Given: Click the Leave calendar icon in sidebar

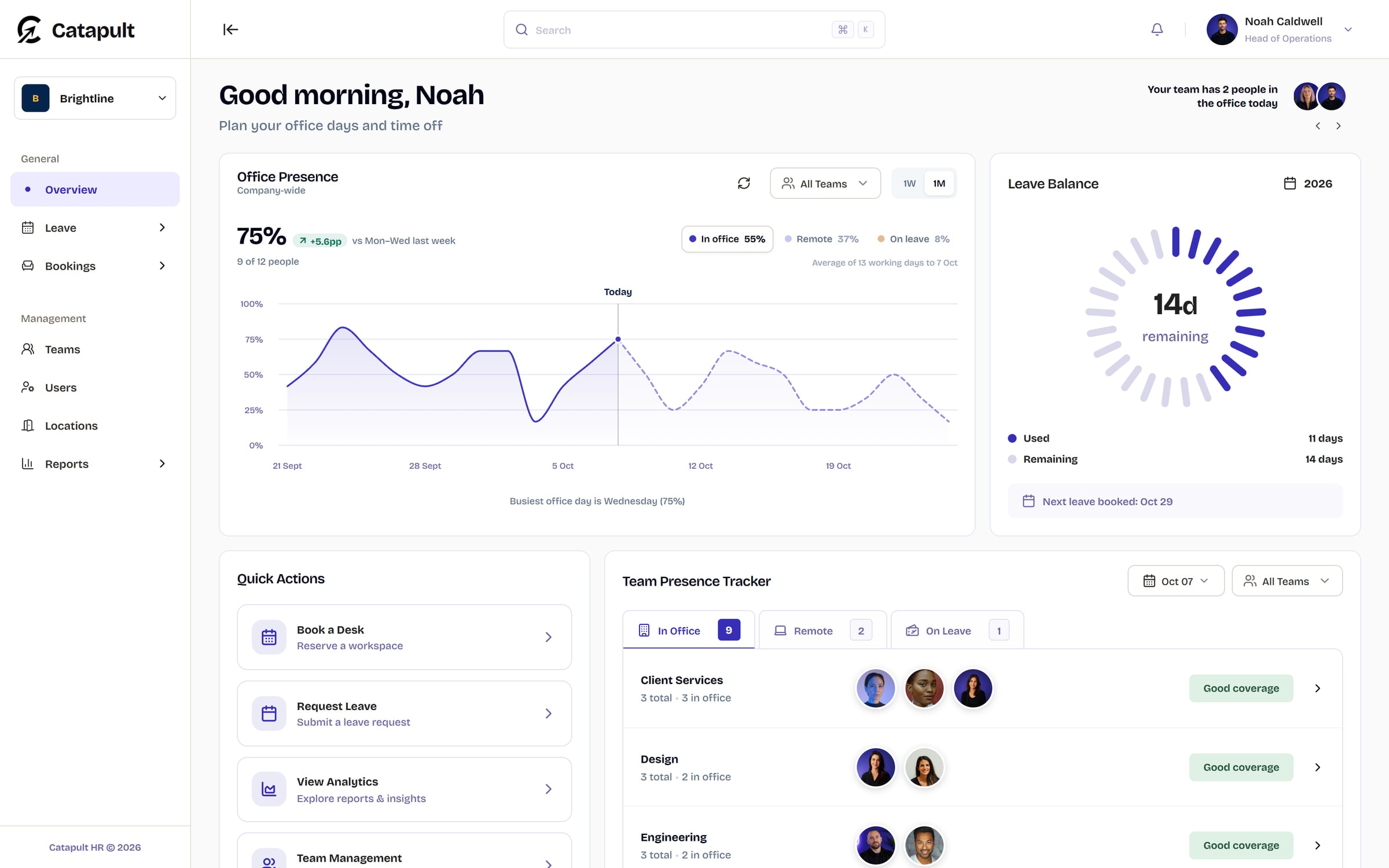Looking at the screenshot, I should (28, 227).
